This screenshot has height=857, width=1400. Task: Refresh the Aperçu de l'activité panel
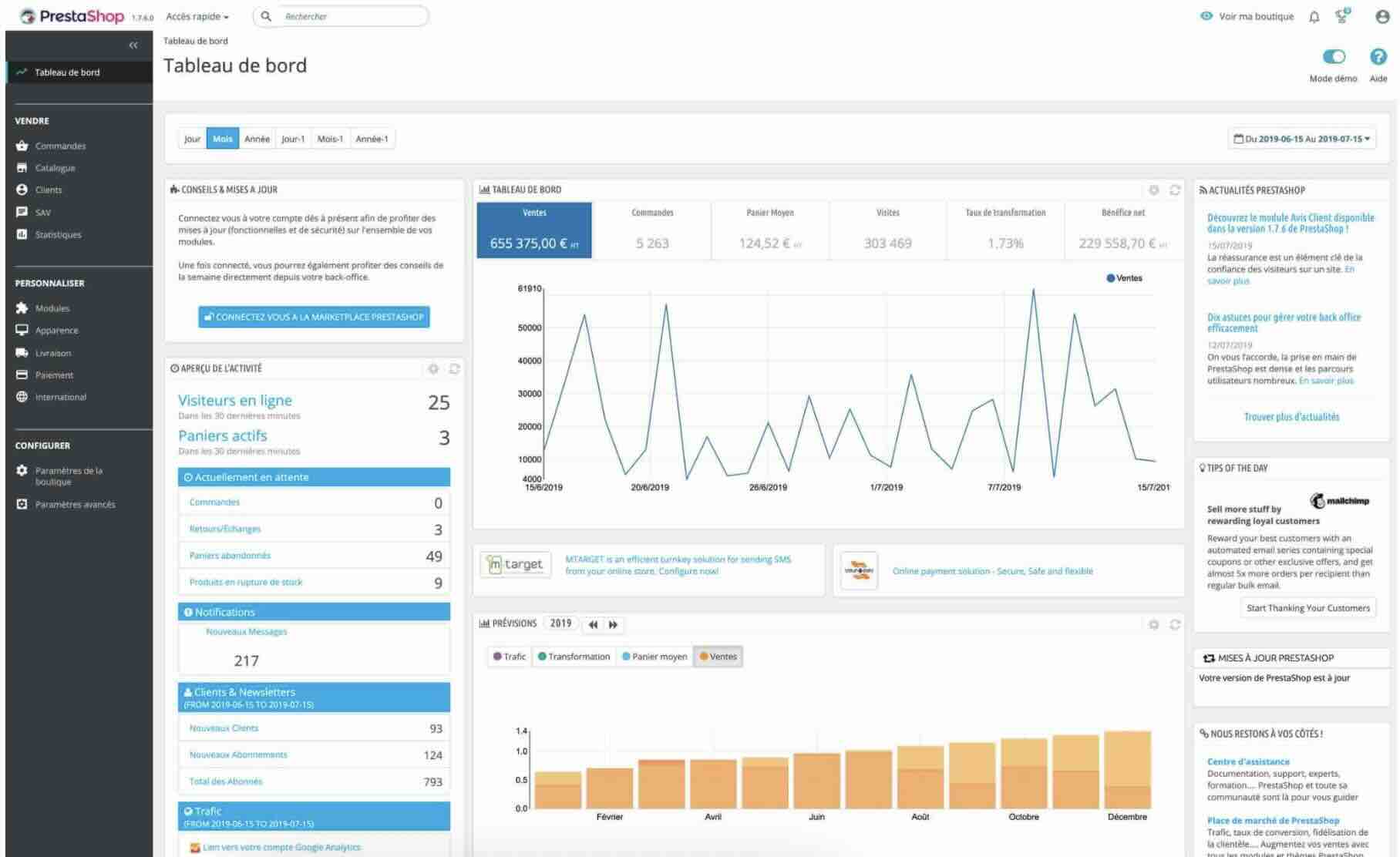(x=454, y=369)
